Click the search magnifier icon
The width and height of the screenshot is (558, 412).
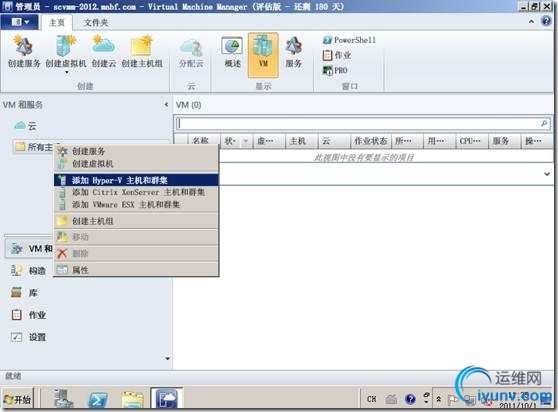click(544, 123)
